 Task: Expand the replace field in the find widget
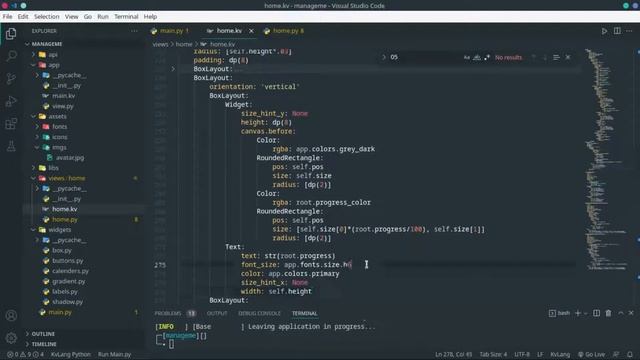tap(384, 58)
